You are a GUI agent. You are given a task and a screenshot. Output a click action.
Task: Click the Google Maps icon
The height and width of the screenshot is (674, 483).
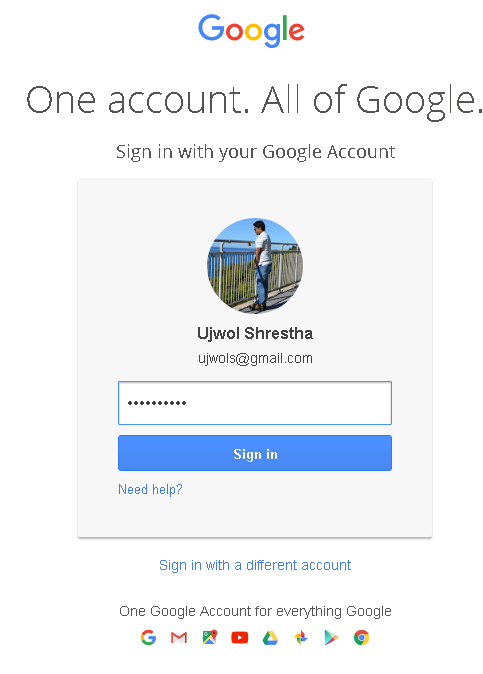pyautogui.click(x=210, y=637)
